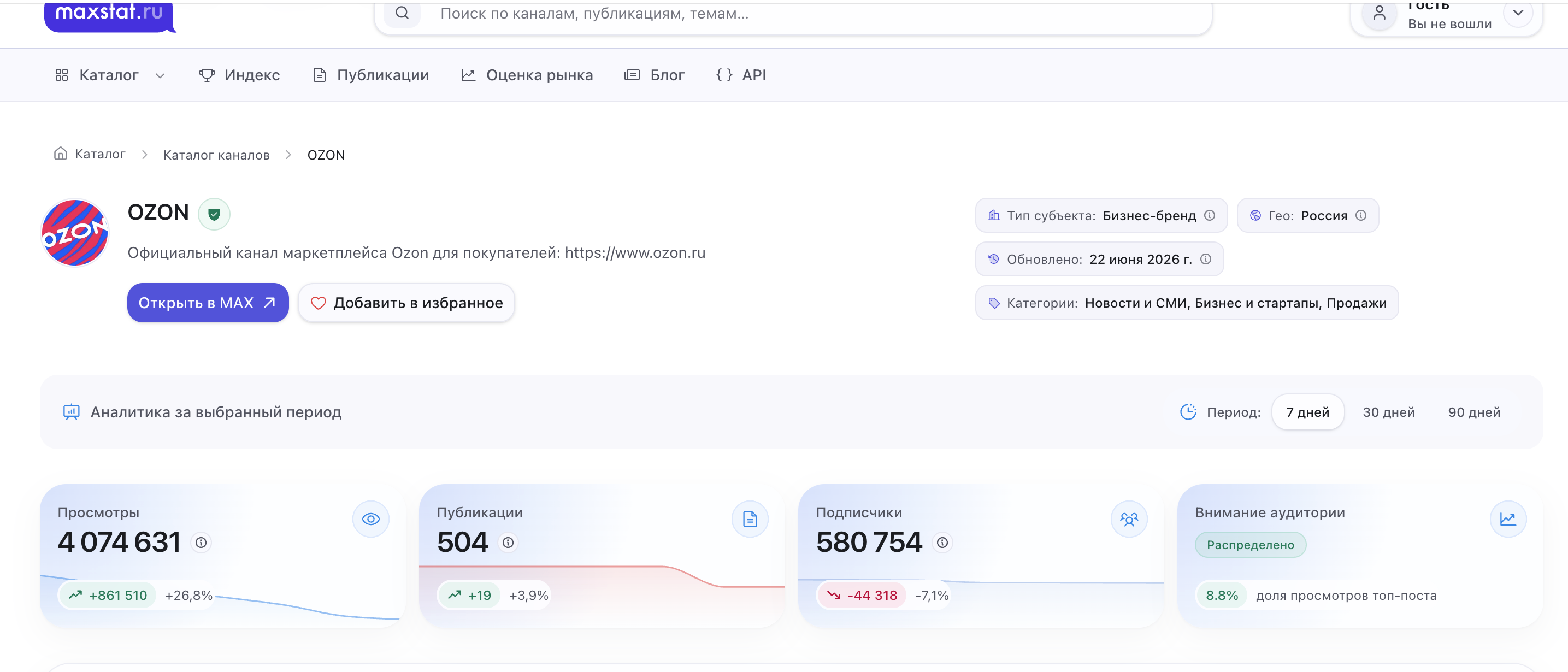The height and width of the screenshot is (672, 1568).
Task: Click the Внимание аудитории chart icon
Action: [1508, 518]
